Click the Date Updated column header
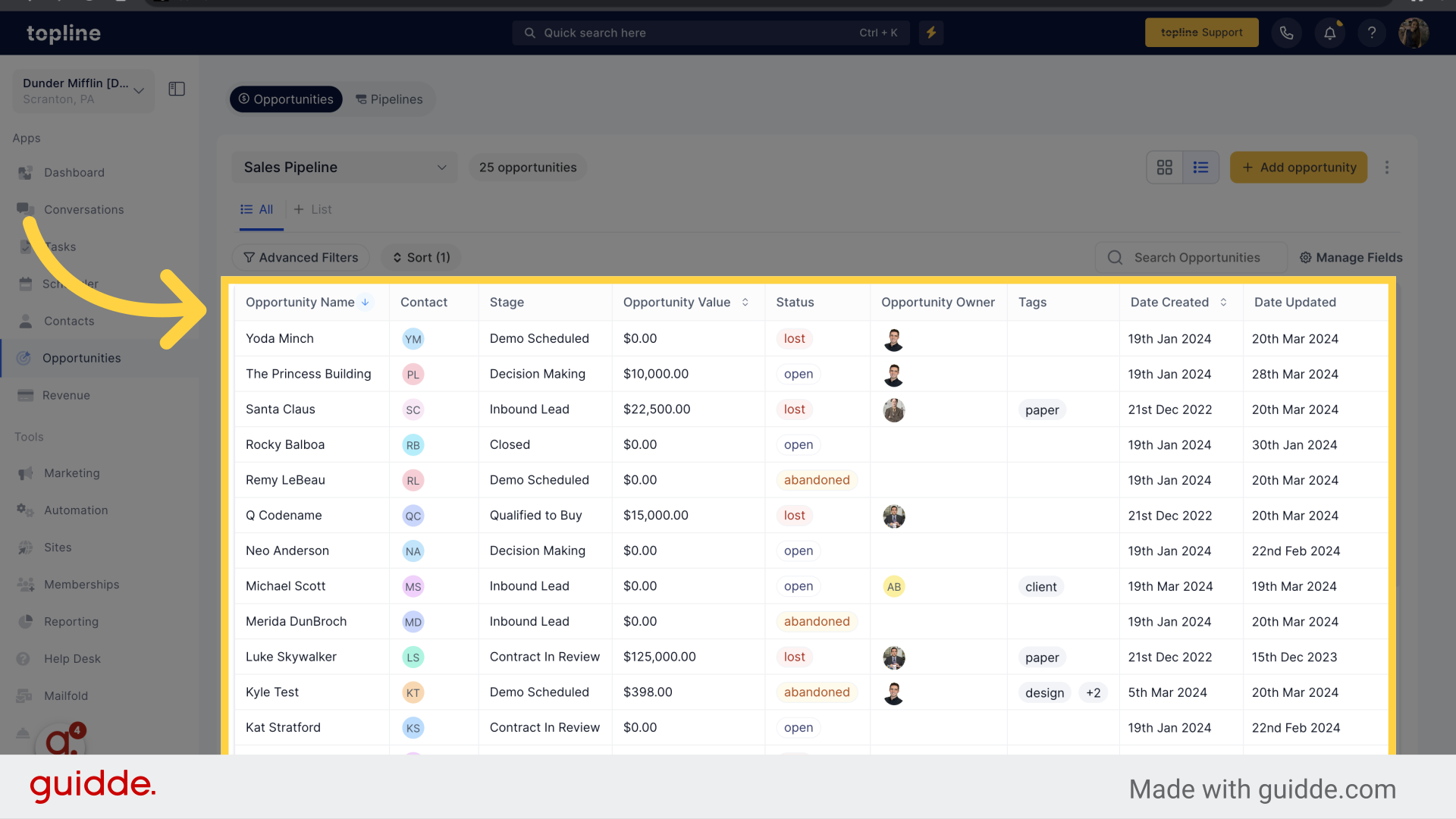The width and height of the screenshot is (1456, 819). [1294, 302]
